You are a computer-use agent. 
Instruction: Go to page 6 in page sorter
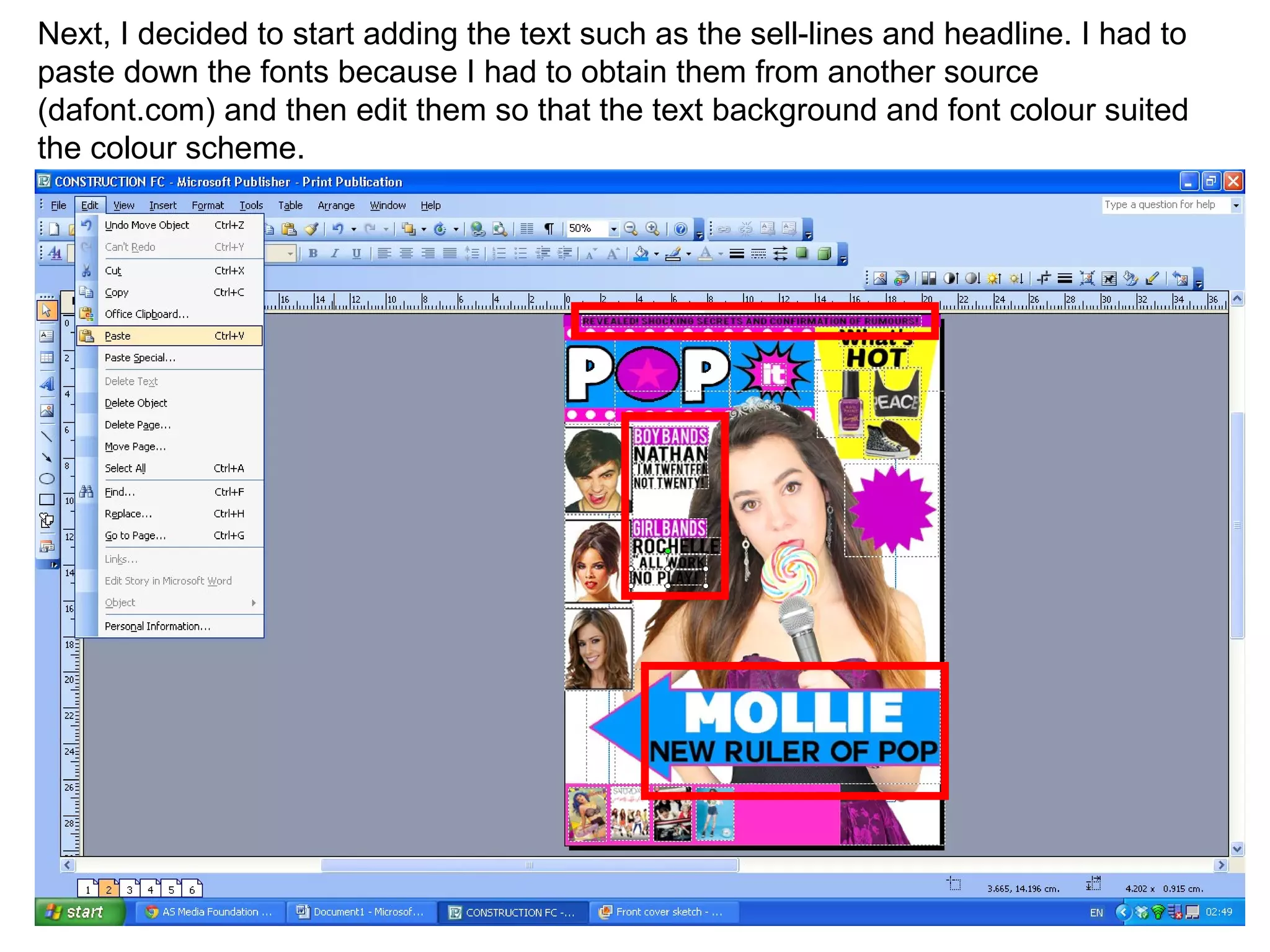[192, 889]
